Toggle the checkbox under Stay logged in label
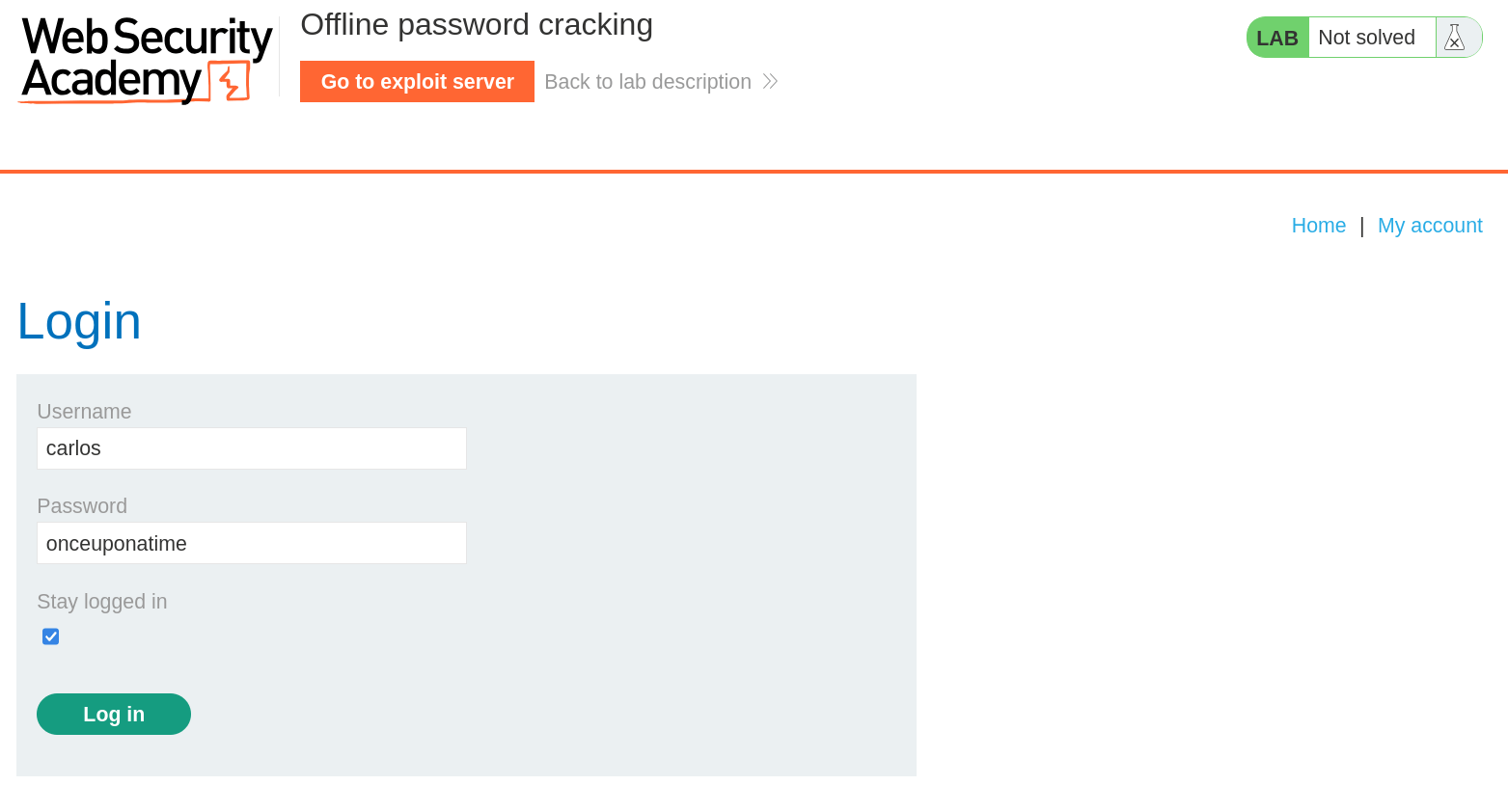The height and width of the screenshot is (812, 1508). click(50, 636)
